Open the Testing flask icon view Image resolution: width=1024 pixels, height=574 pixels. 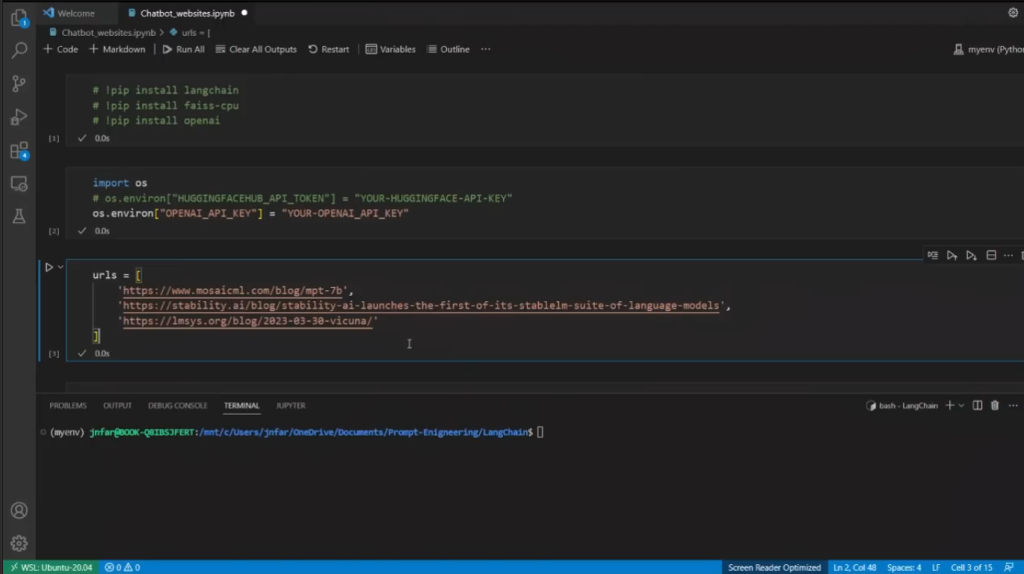18,216
